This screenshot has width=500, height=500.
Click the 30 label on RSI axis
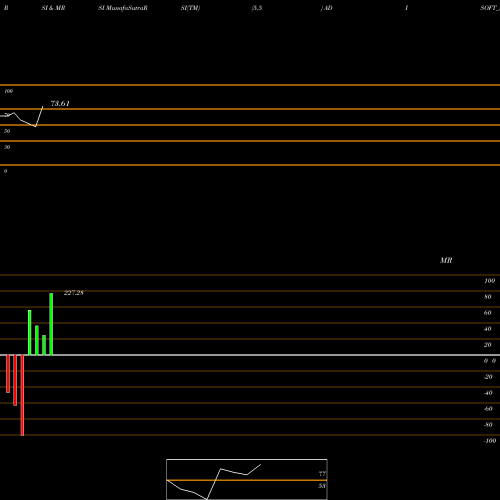click(x=7, y=147)
